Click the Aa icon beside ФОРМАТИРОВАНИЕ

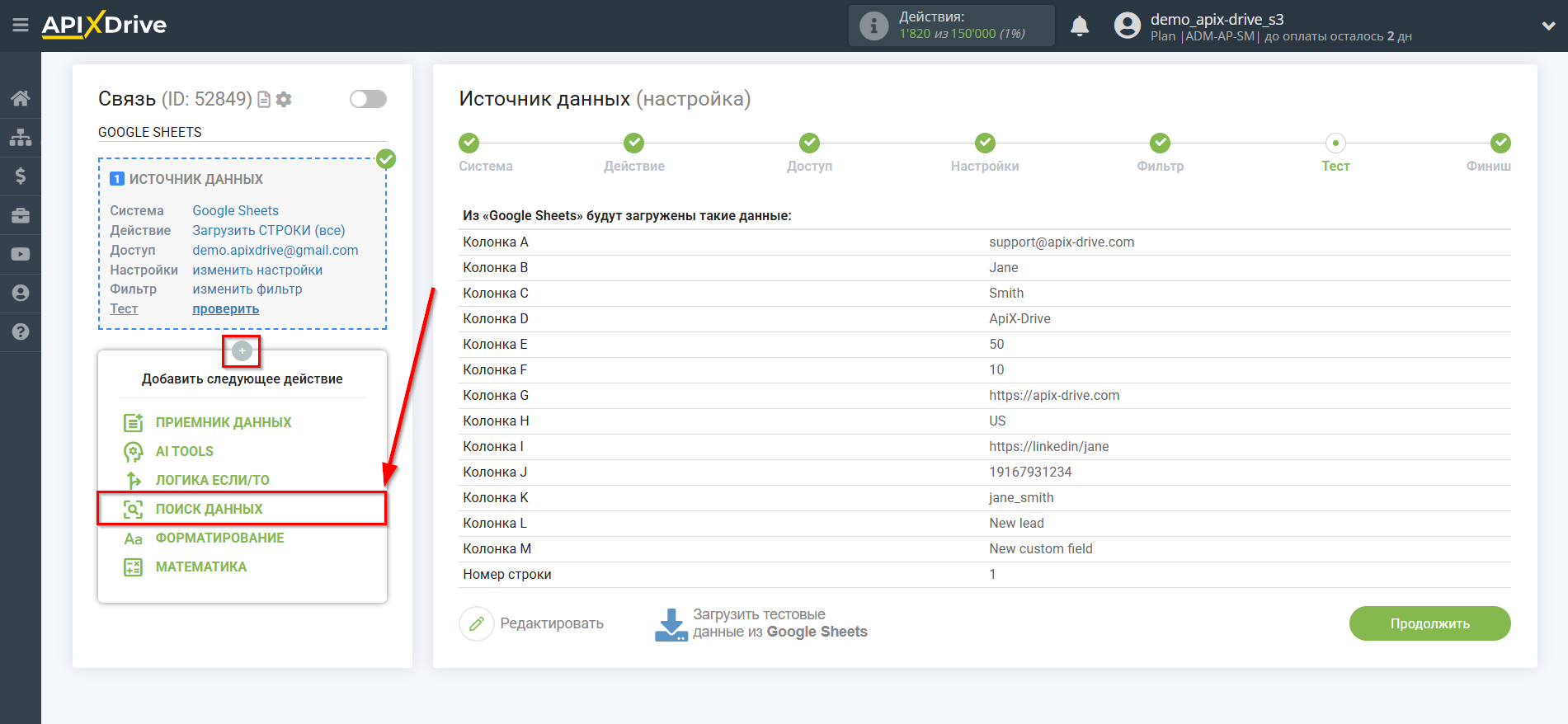pyautogui.click(x=134, y=538)
